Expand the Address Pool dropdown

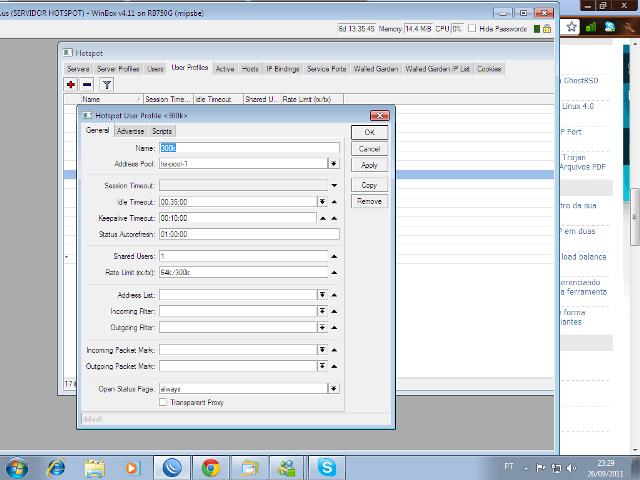pyautogui.click(x=333, y=164)
